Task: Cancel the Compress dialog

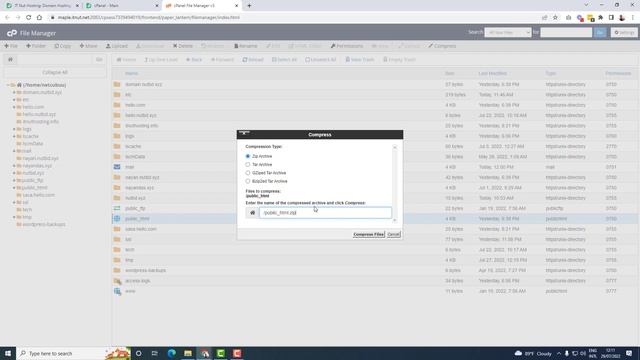Action: (393, 234)
